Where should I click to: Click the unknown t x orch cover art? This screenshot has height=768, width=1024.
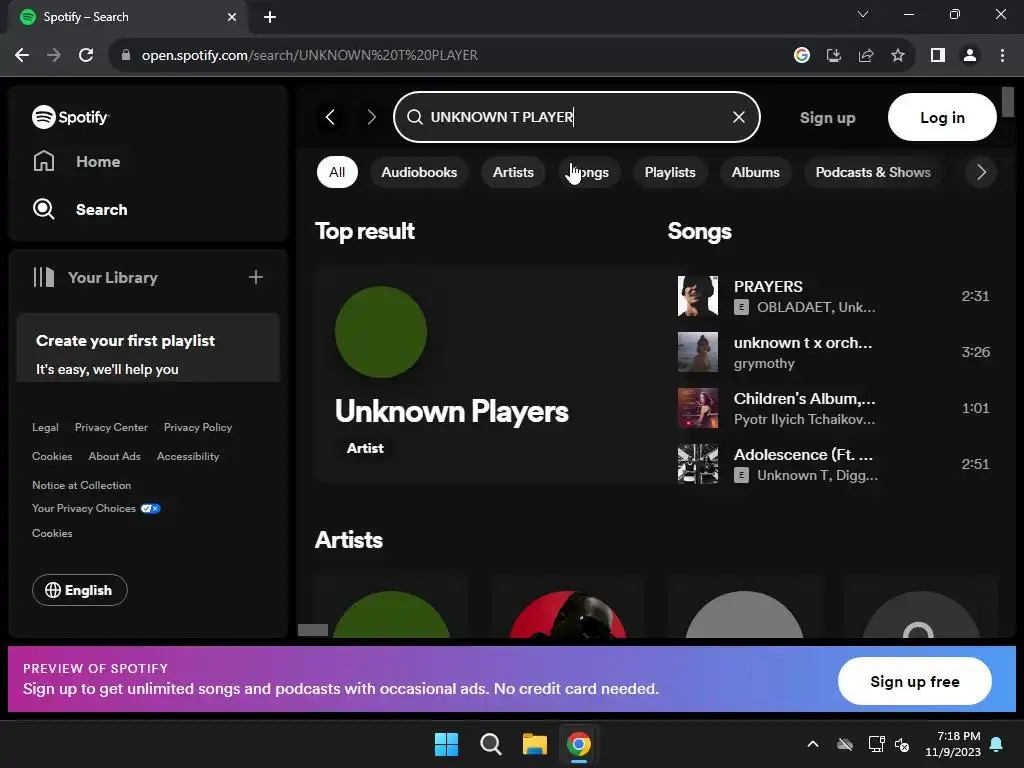(x=697, y=352)
